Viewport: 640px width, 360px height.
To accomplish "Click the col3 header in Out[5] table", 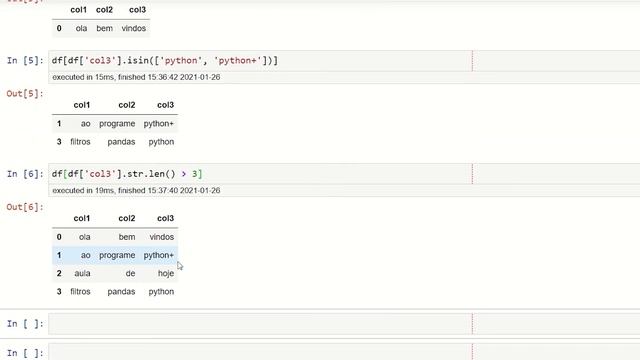I will pos(165,105).
